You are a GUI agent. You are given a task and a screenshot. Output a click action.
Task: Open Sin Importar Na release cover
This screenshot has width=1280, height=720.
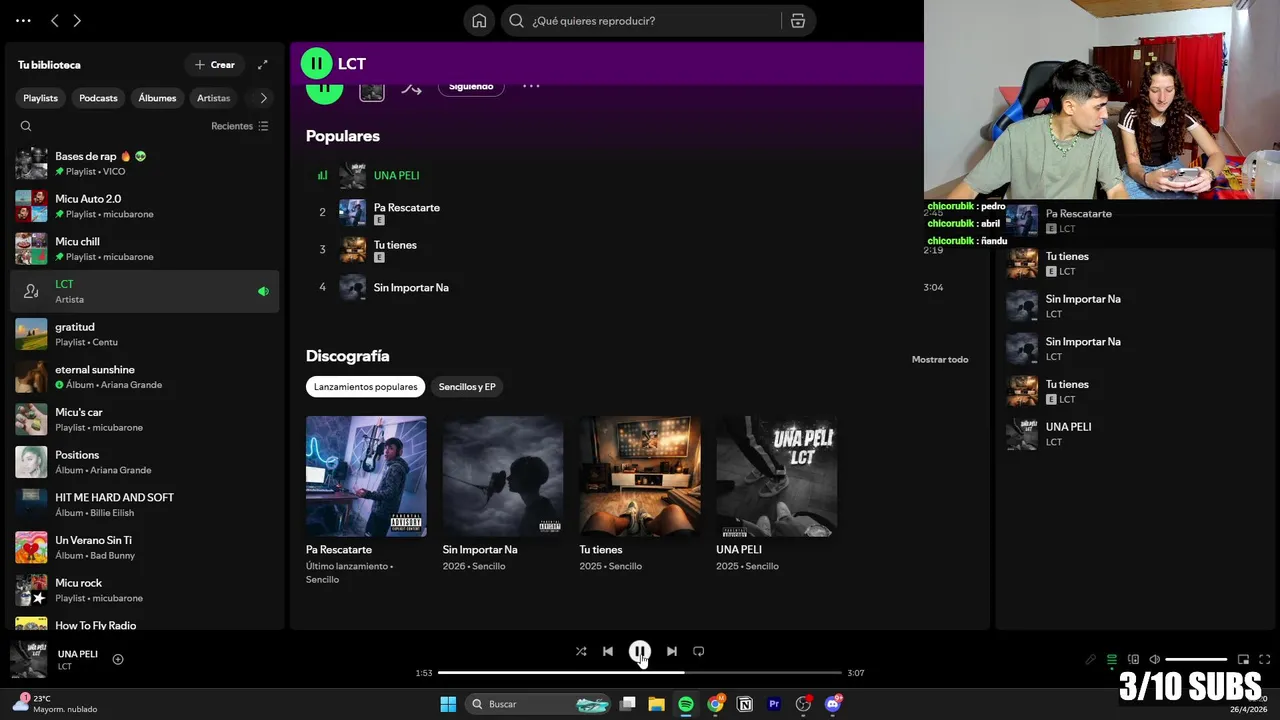[x=503, y=476]
